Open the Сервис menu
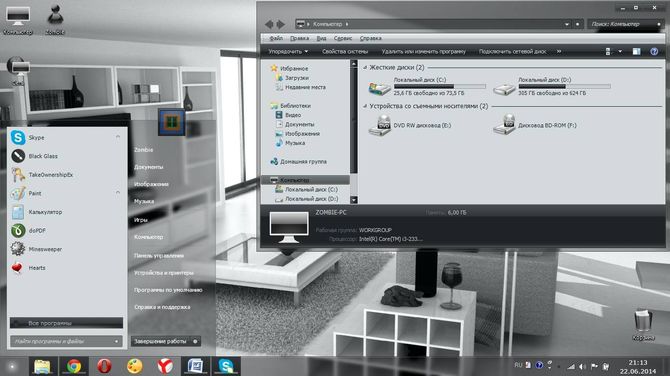This screenshot has width=670, height=376. [x=343, y=38]
